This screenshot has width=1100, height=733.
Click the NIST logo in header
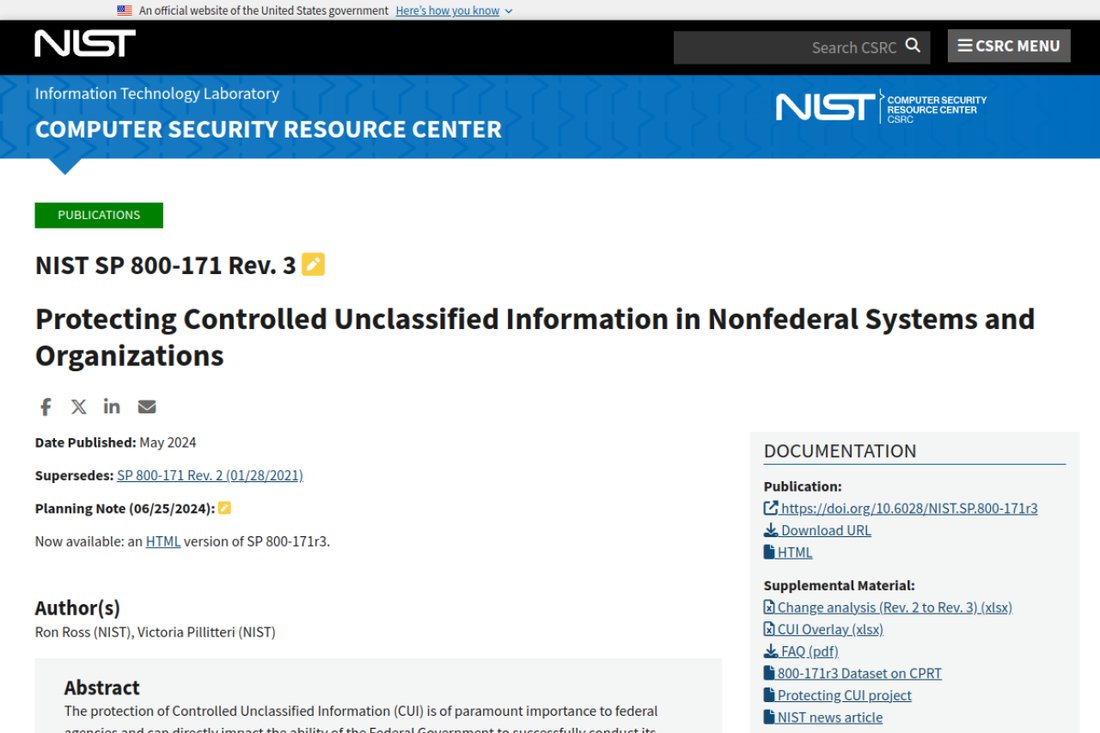click(85, 43)
